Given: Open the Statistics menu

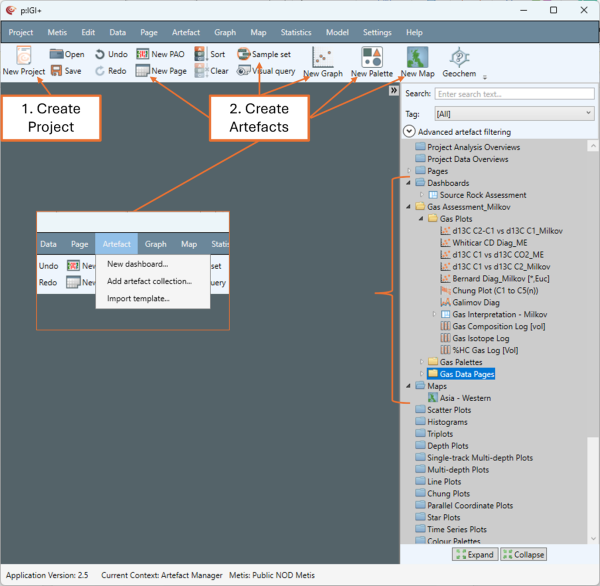Looking at the screenshot, I should 295,32.
